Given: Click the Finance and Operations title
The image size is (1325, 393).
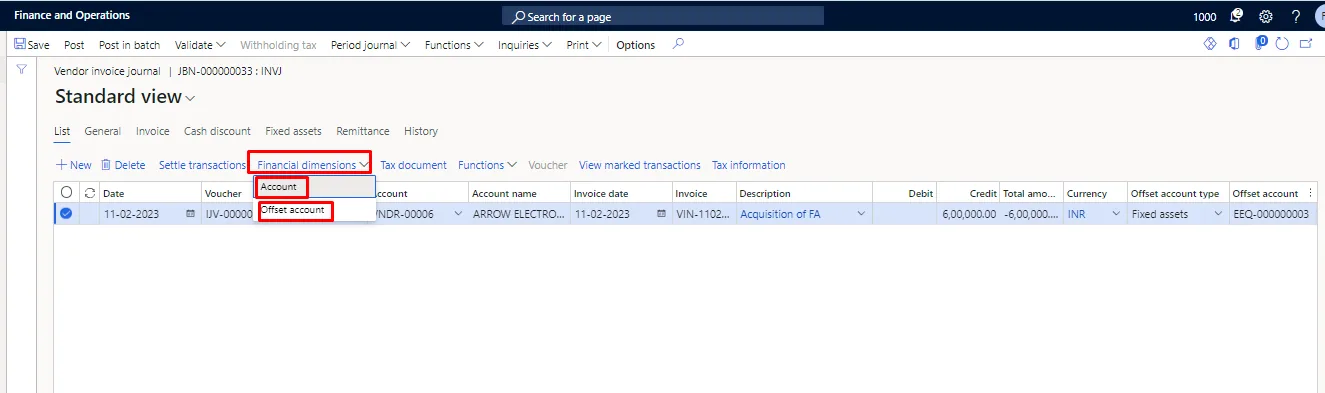Looking at the screenshot, I should [72, 16].
